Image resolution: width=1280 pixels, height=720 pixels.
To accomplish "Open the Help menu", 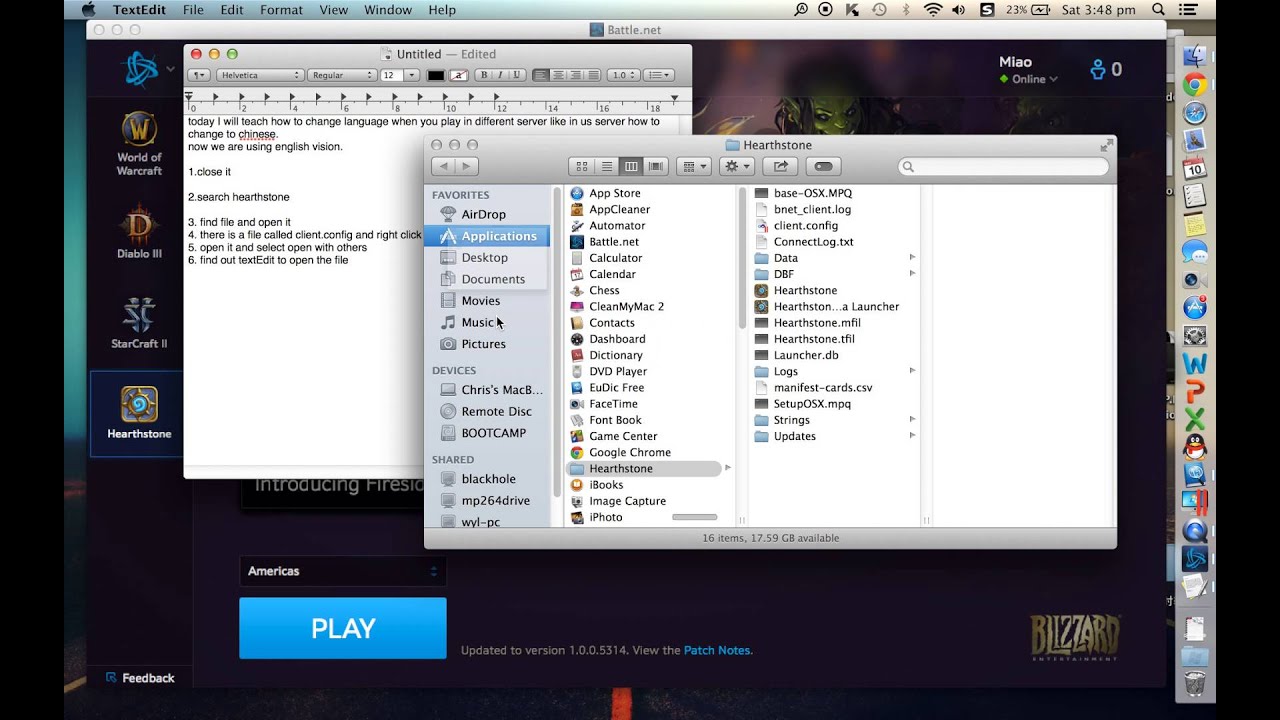I will click(442, 10).
